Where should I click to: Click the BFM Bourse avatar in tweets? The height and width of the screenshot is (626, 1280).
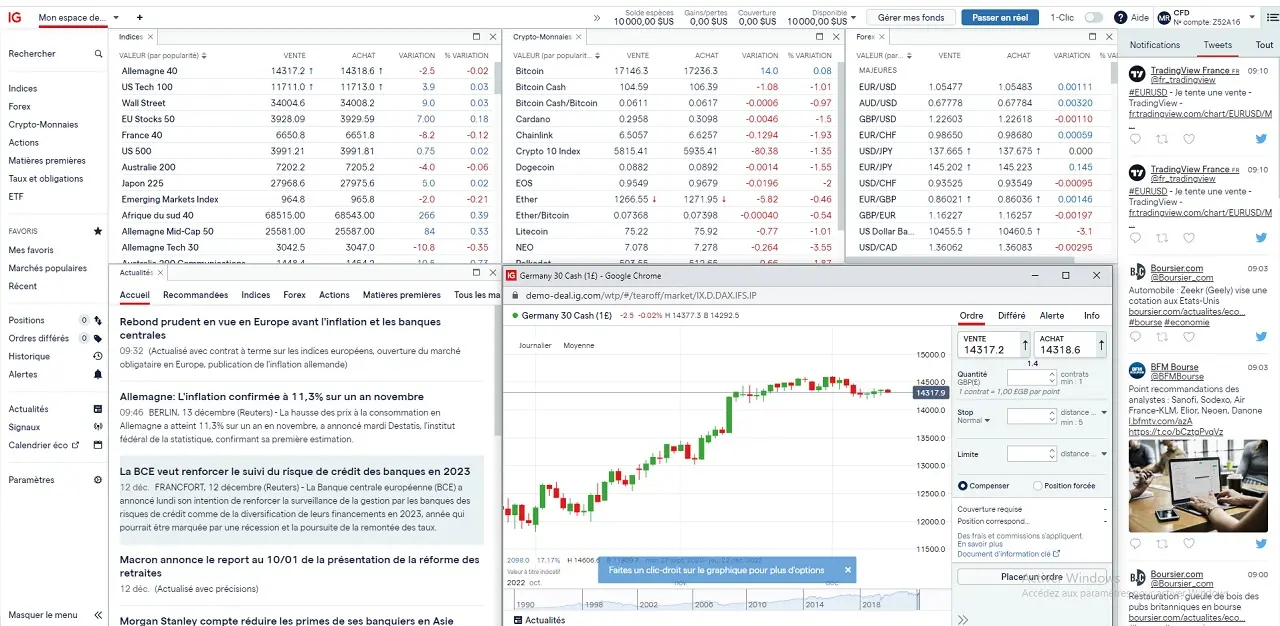[x=1137, y=370]
